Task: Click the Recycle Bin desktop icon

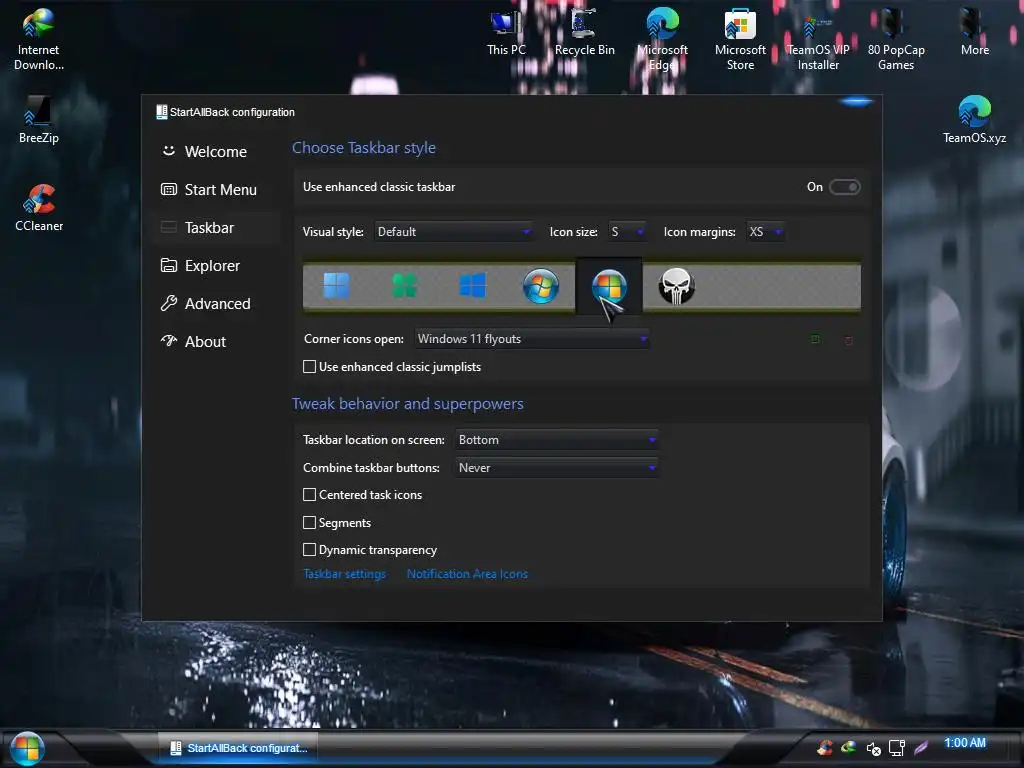Action: [584, 32]
